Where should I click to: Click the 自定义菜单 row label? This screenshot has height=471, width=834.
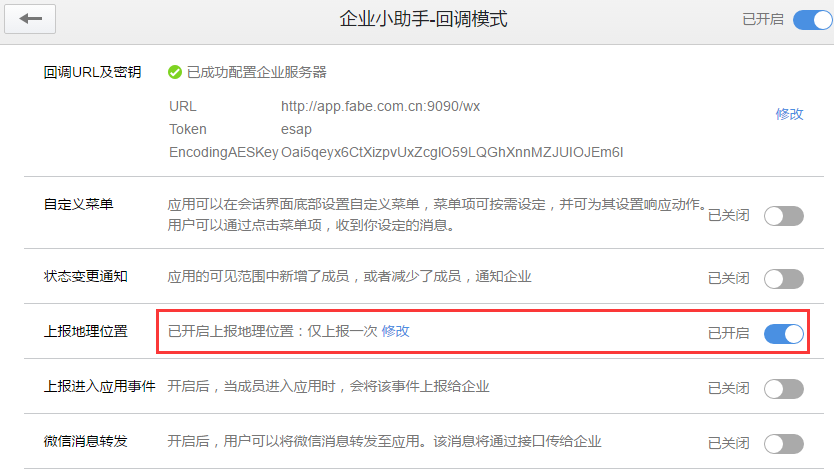(x=79, y=204)
